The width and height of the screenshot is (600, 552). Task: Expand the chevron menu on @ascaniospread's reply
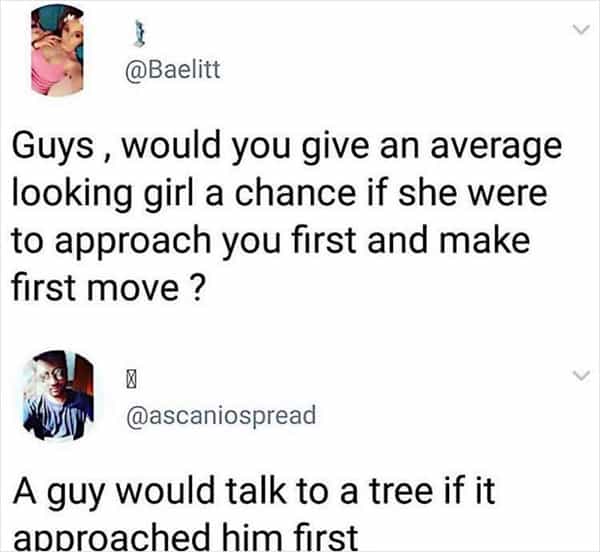point(581,375)
